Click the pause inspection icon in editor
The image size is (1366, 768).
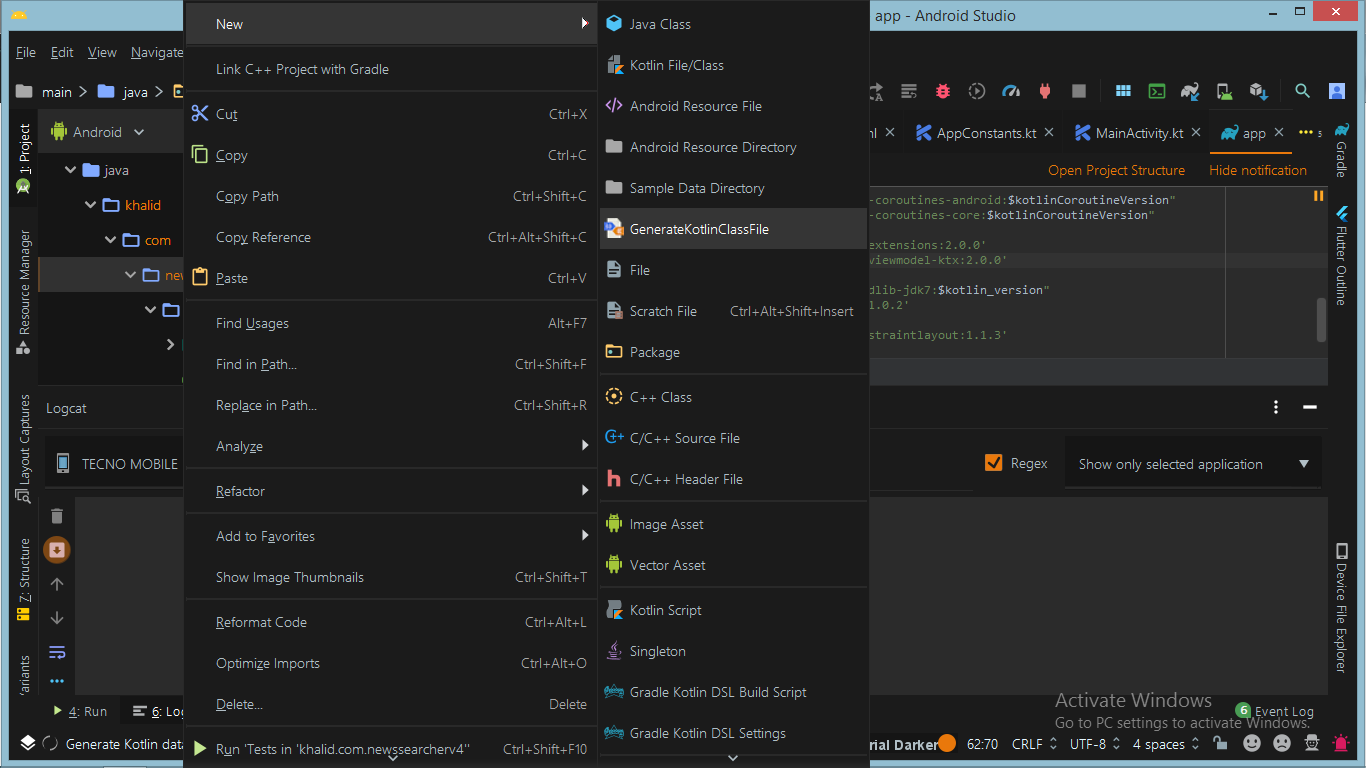[x=1318, y=196]
